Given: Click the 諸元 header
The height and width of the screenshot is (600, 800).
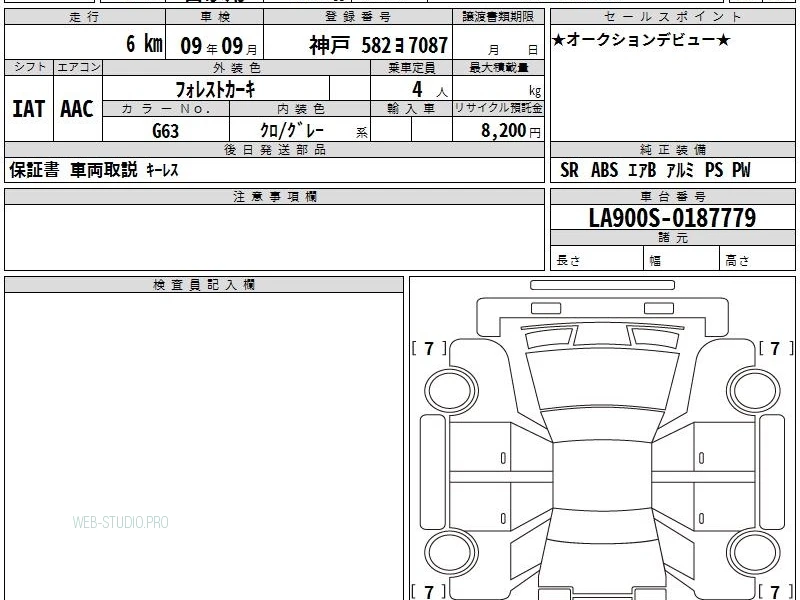Looking at the screenshot, I should coord(672,238).
